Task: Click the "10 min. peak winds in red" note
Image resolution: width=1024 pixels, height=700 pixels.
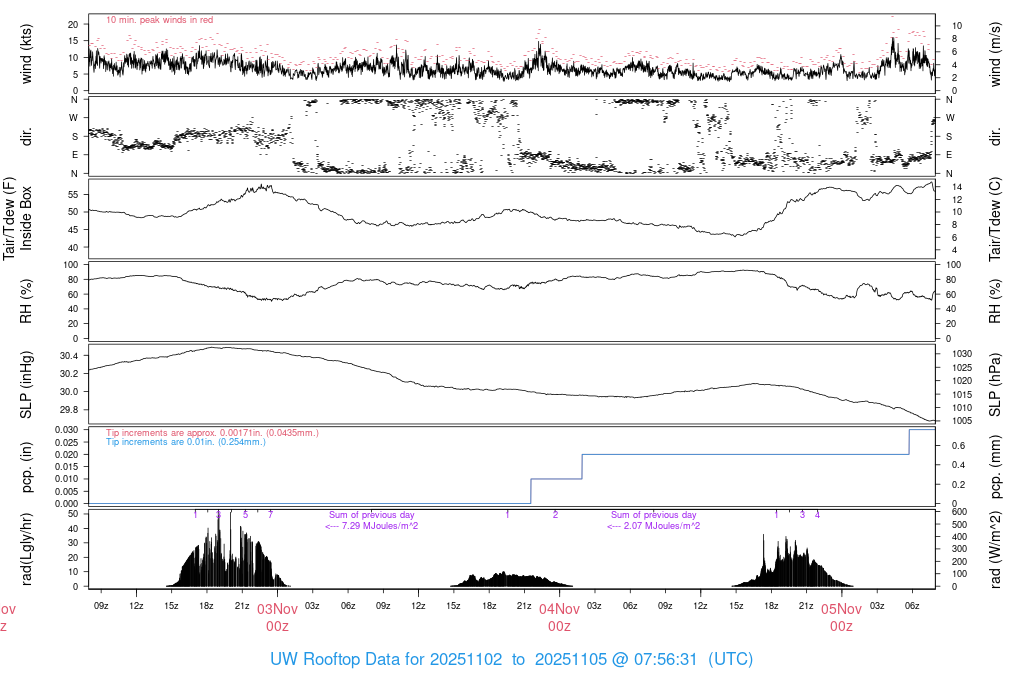Action: (159, 20)
